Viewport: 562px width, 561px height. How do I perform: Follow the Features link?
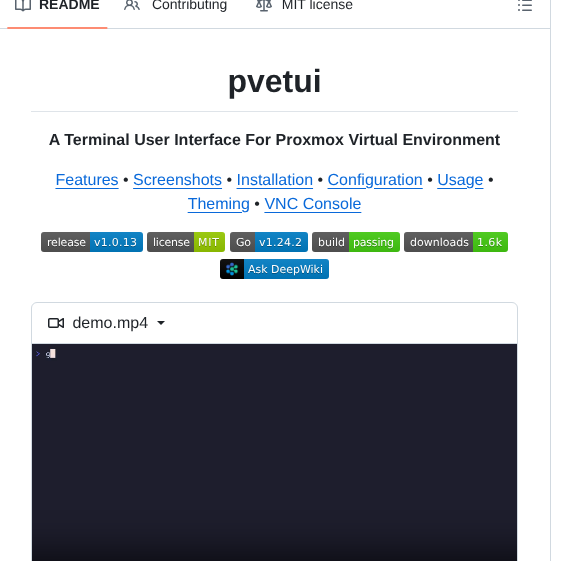[87, 180]
